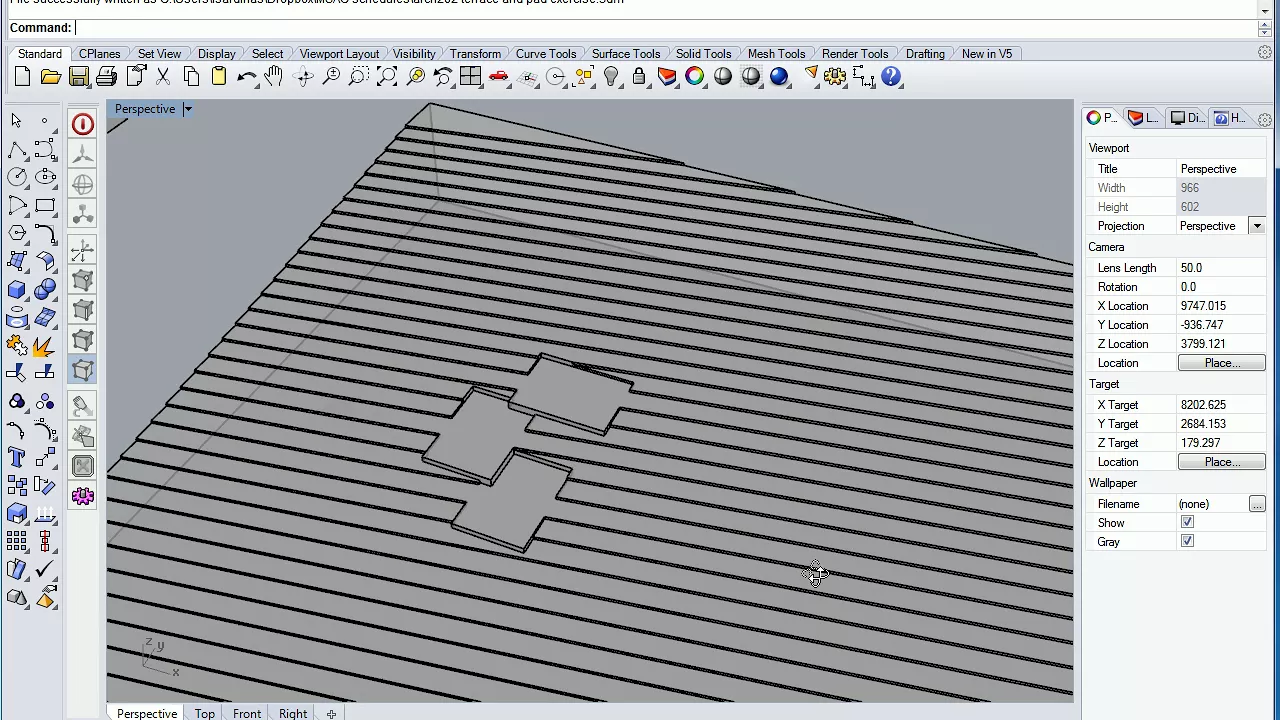Click the blue sphere Render icon
This screenshot has width=1280, height=720.
pyautogui.click(x=779, y=77)
